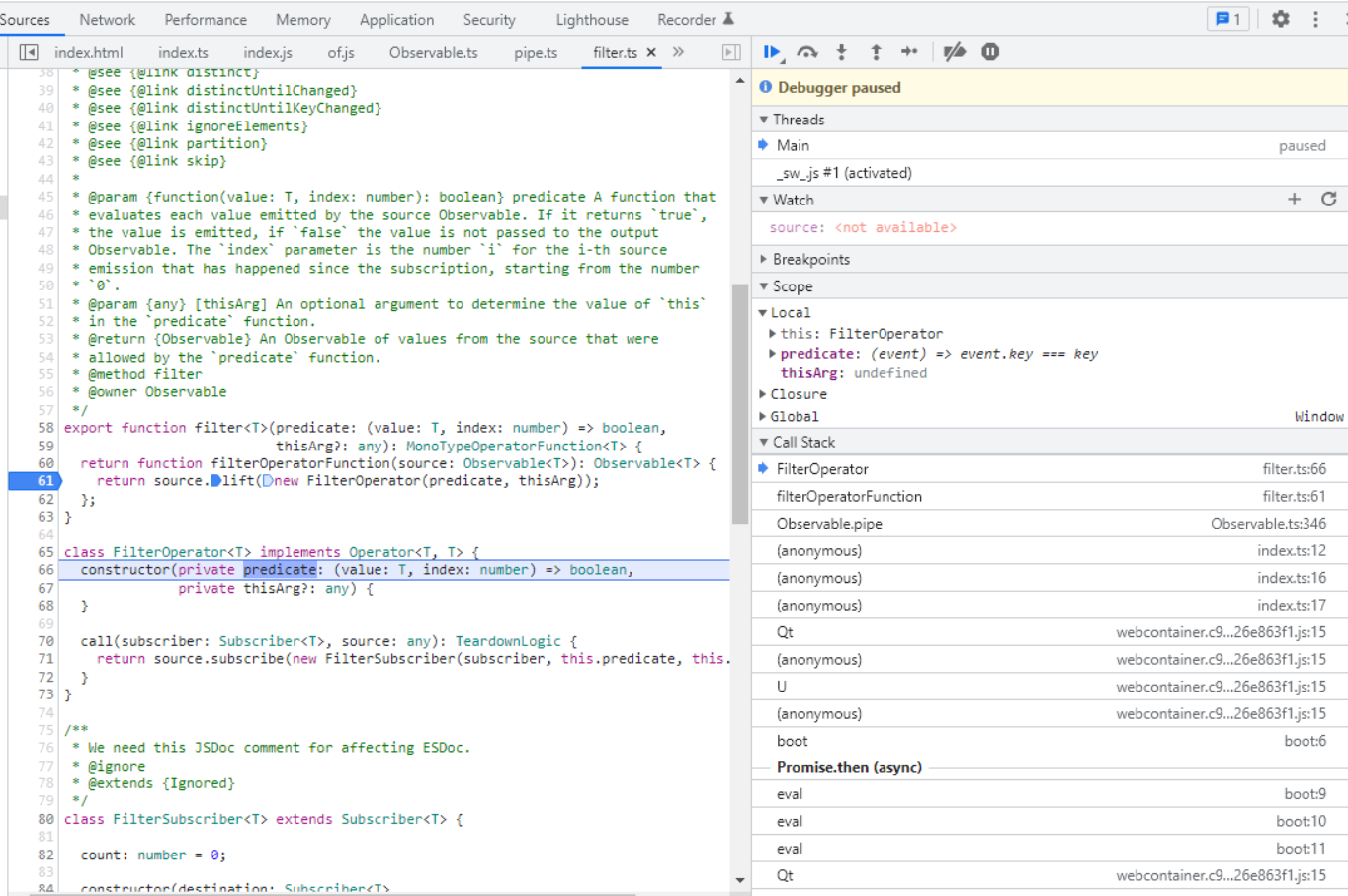Click the thisArg: undefined scope entry

click(x=854, y=373)
